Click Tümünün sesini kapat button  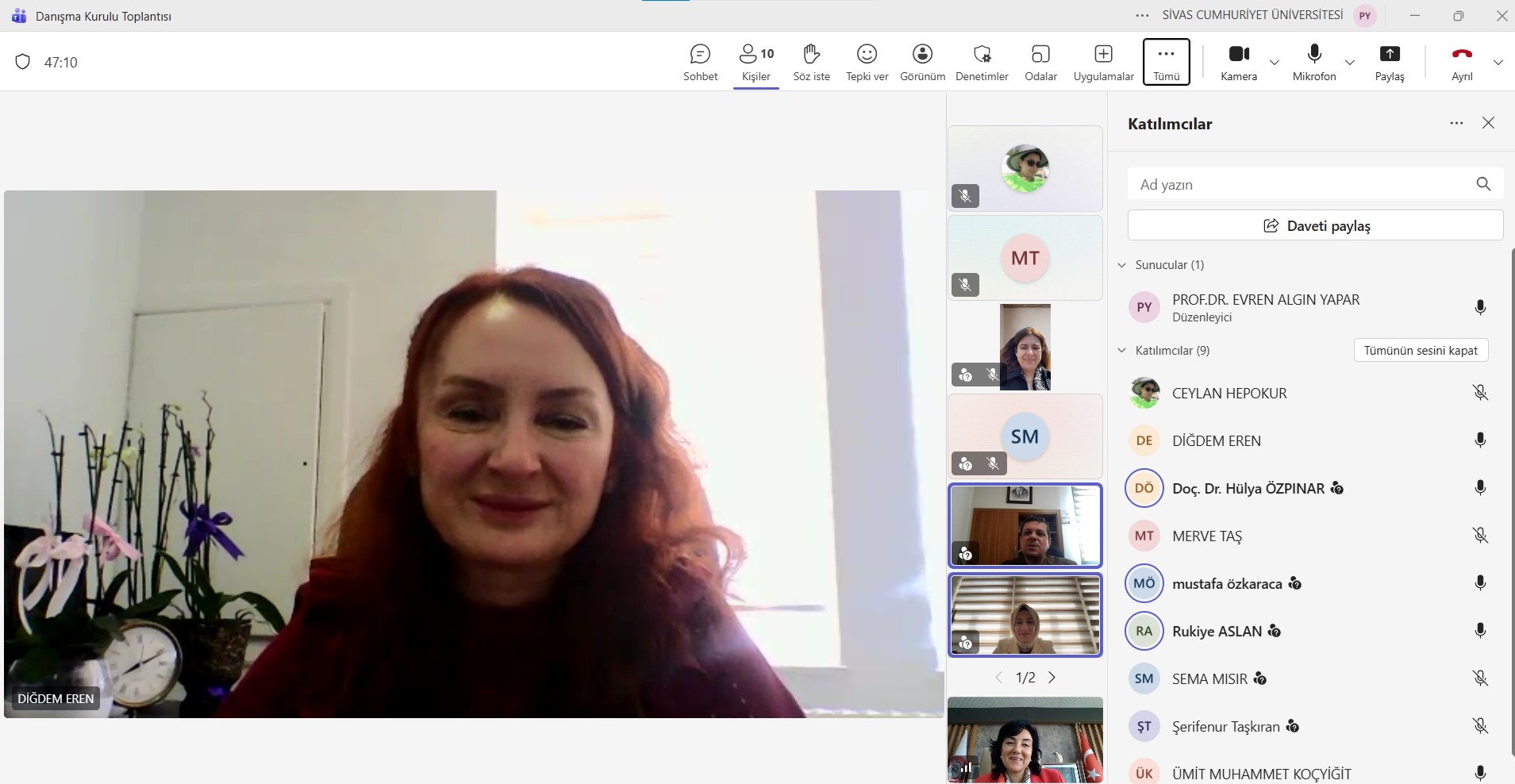(1421, 351)
